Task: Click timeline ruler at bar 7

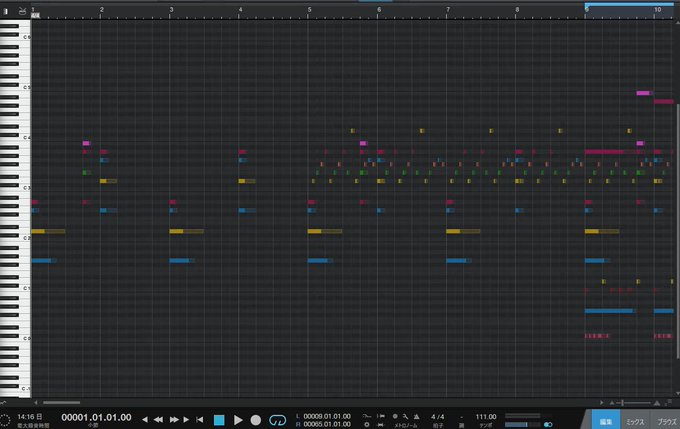Action: coord(447,12)
